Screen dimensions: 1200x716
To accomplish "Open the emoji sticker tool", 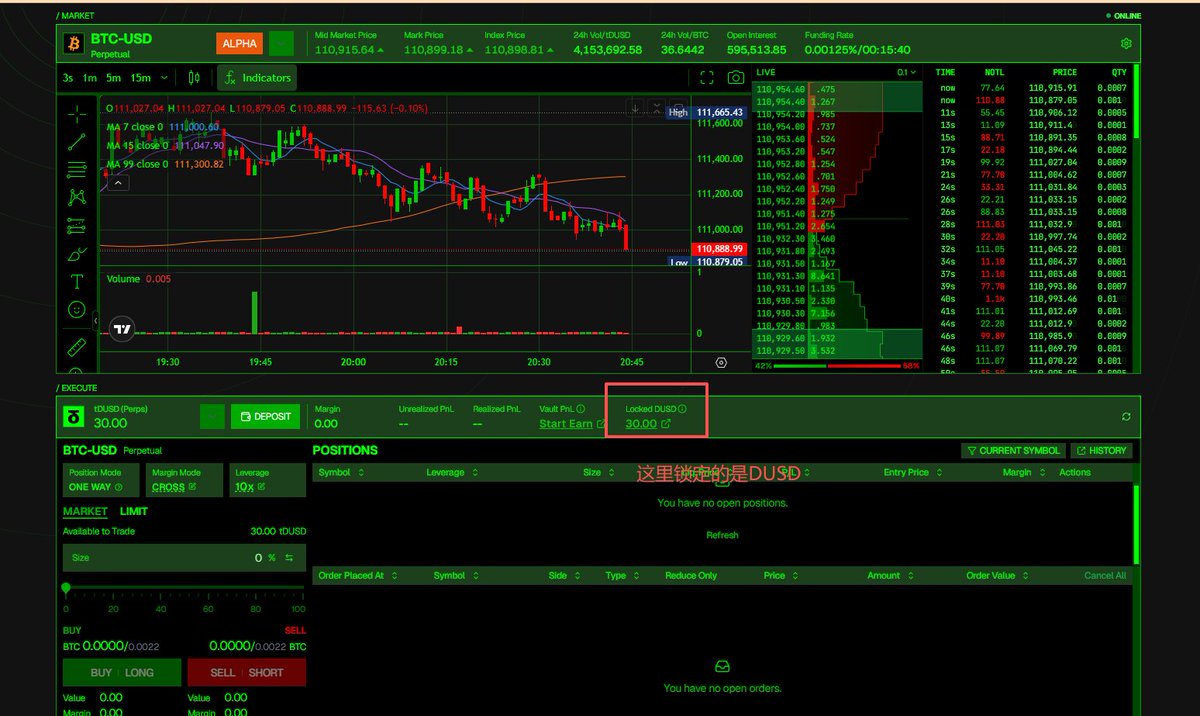I will tap(77, 310).
